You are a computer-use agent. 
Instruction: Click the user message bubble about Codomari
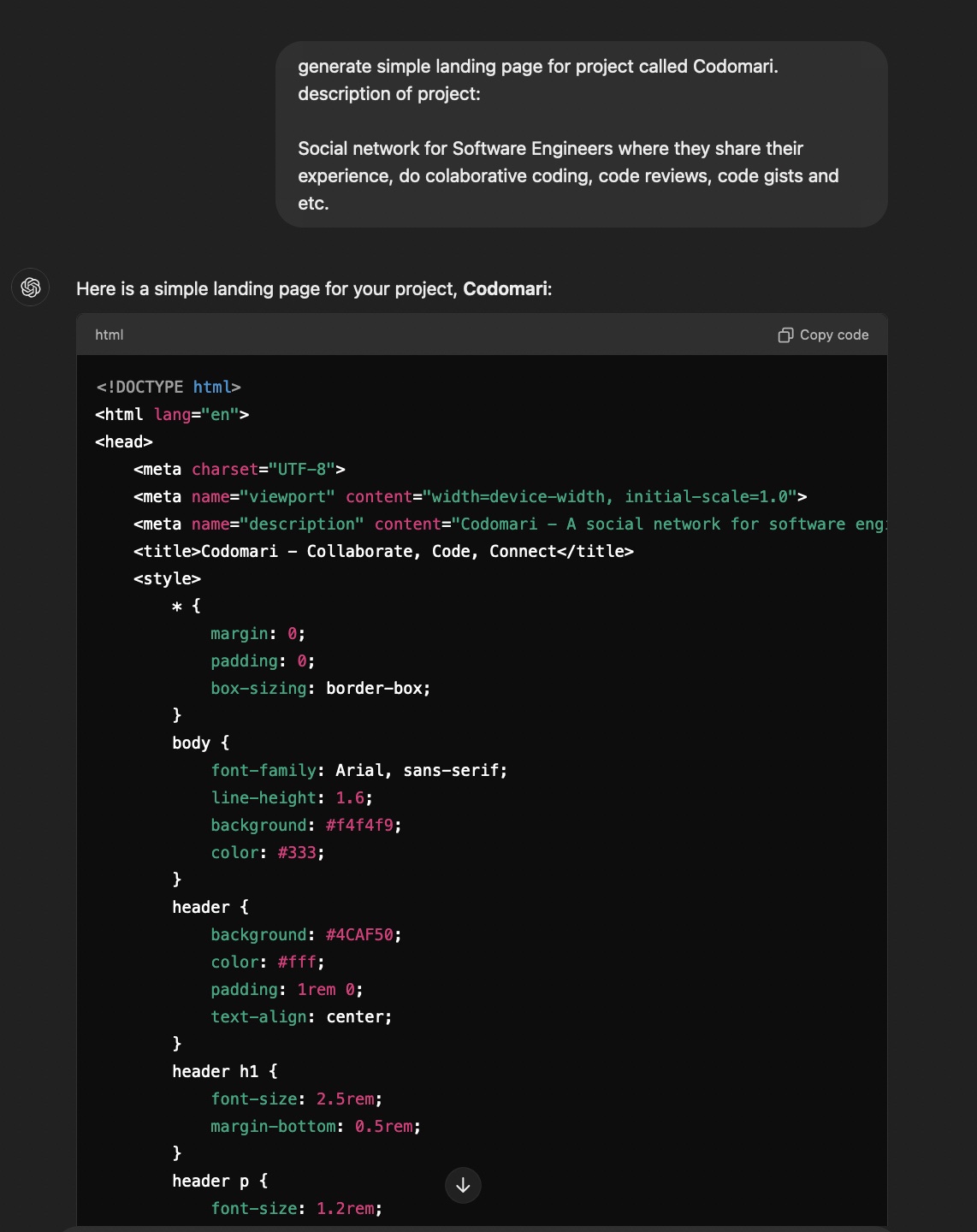582,134
